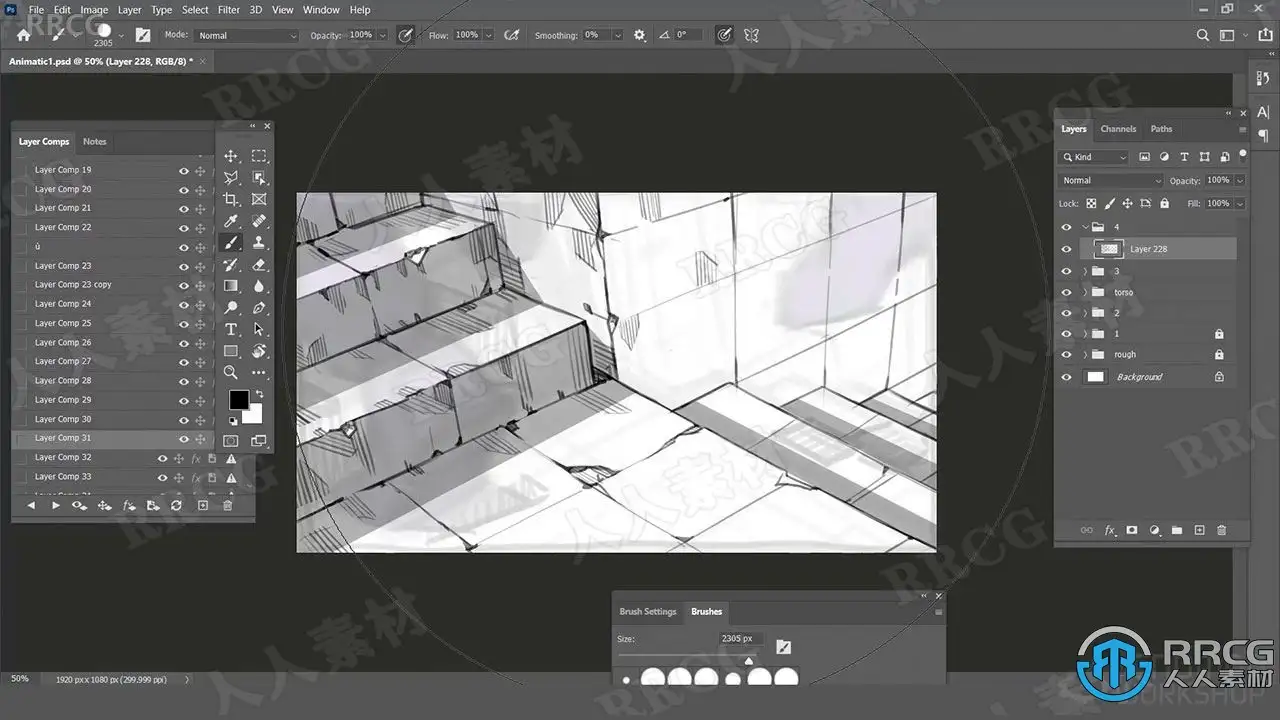Select the Dodge tool

pos(231,308)
